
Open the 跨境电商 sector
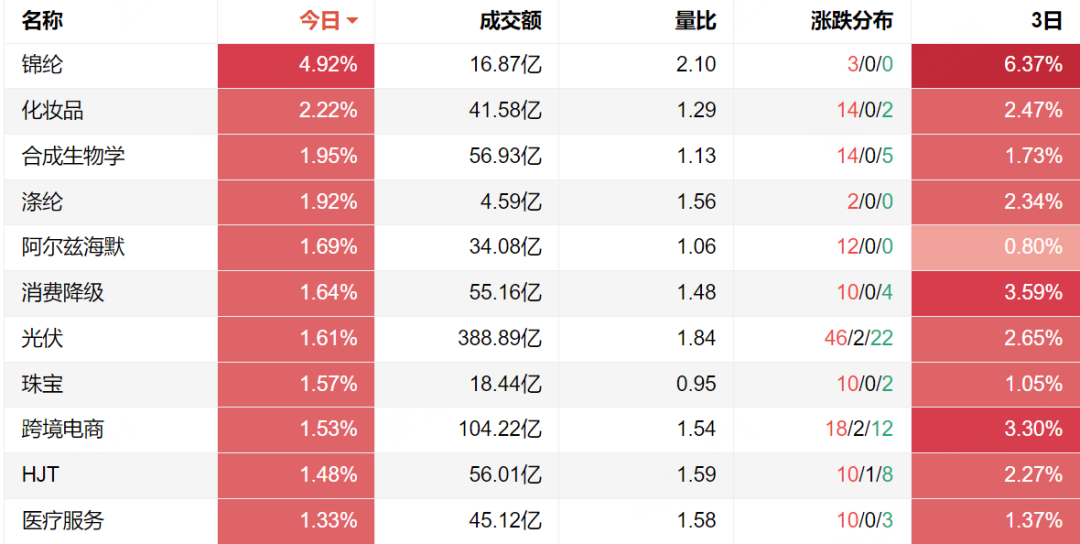tap(63, 429)
